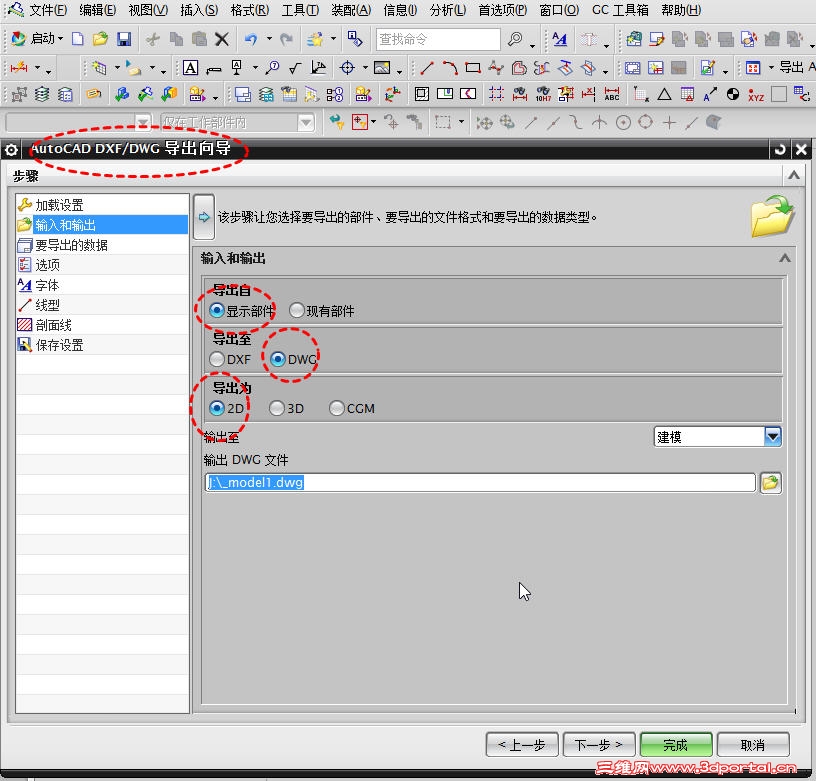
Task: Click the Cut scissors icon
Action: [153, 39]
